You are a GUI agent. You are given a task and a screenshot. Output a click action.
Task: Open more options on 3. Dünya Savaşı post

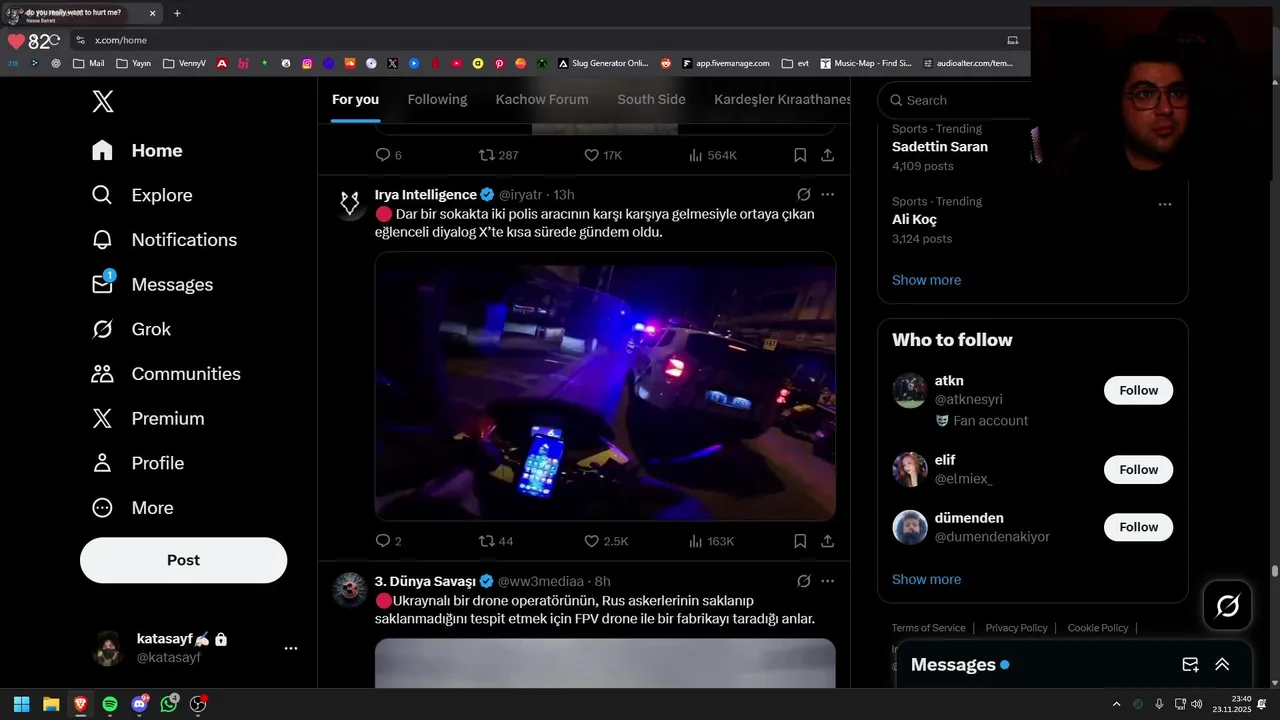[x=828, y=581]
